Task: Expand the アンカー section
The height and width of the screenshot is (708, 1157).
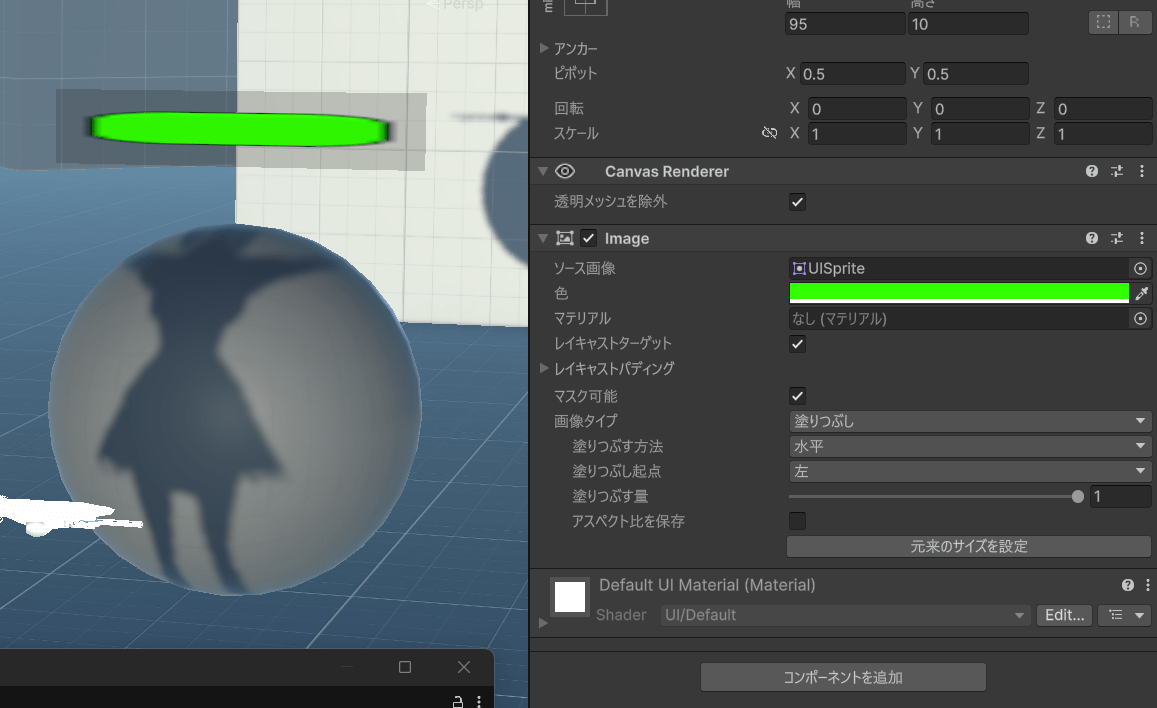Action: 544,48
